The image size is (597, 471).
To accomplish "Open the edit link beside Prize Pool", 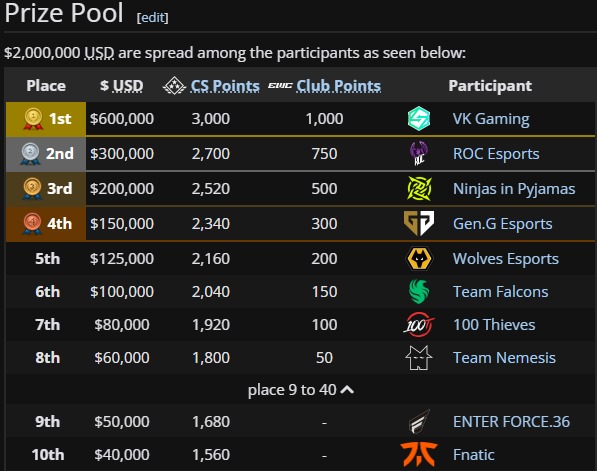I will 153,18.
